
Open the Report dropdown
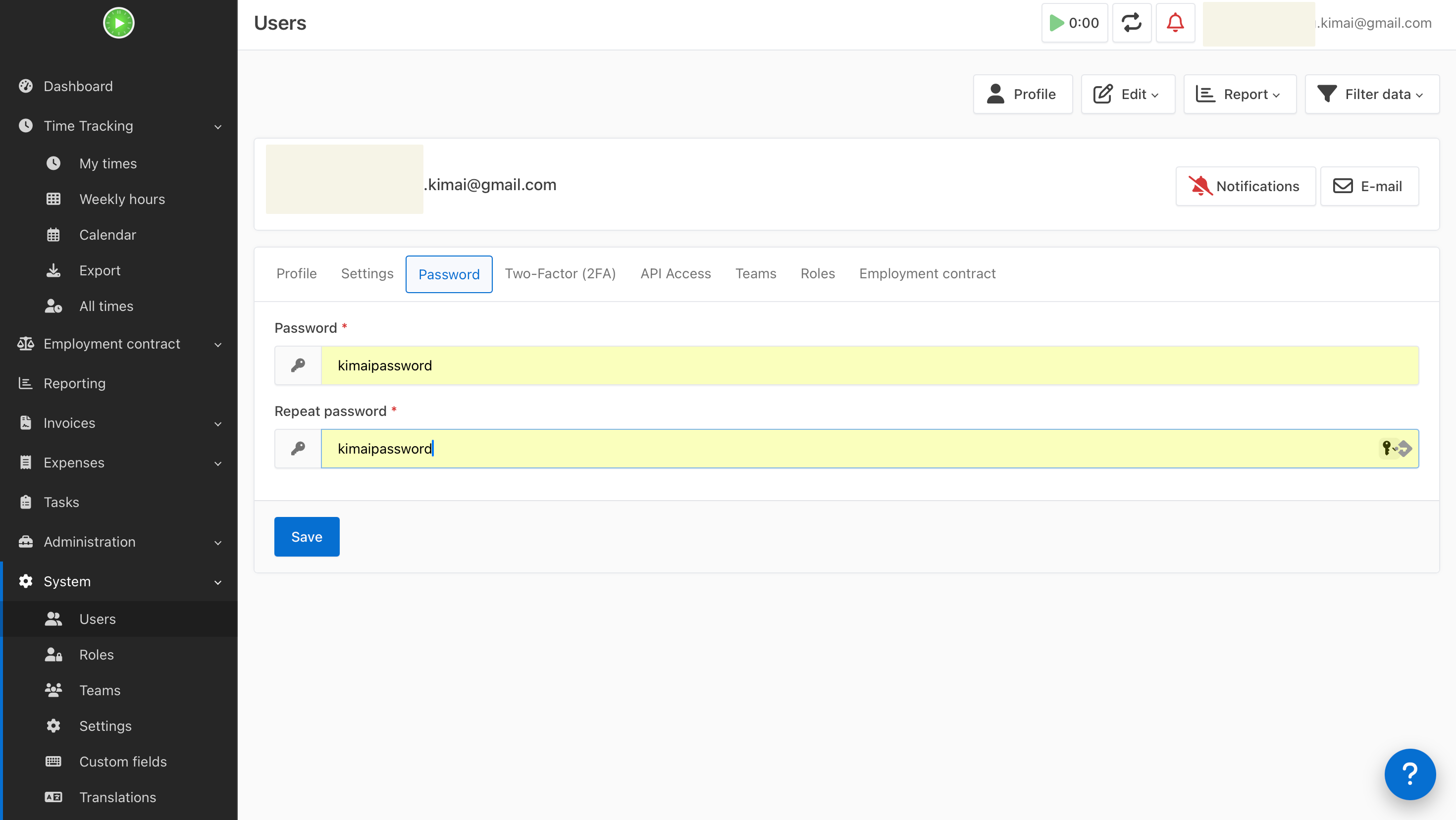(1240, 94)
